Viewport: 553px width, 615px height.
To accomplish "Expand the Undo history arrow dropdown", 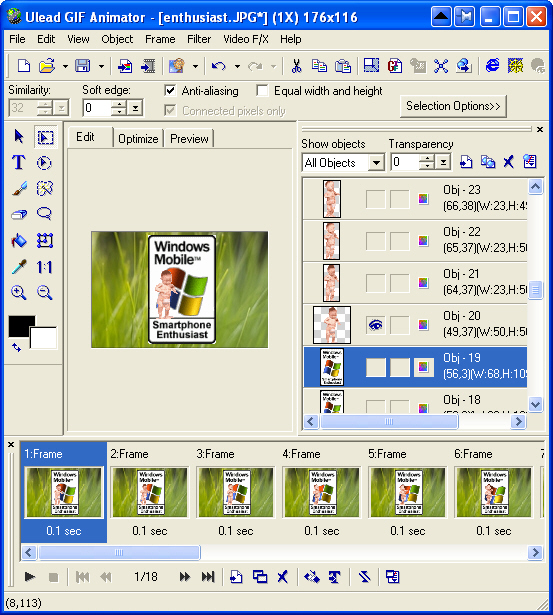I will pyautogui.click(x=237, y=66).
